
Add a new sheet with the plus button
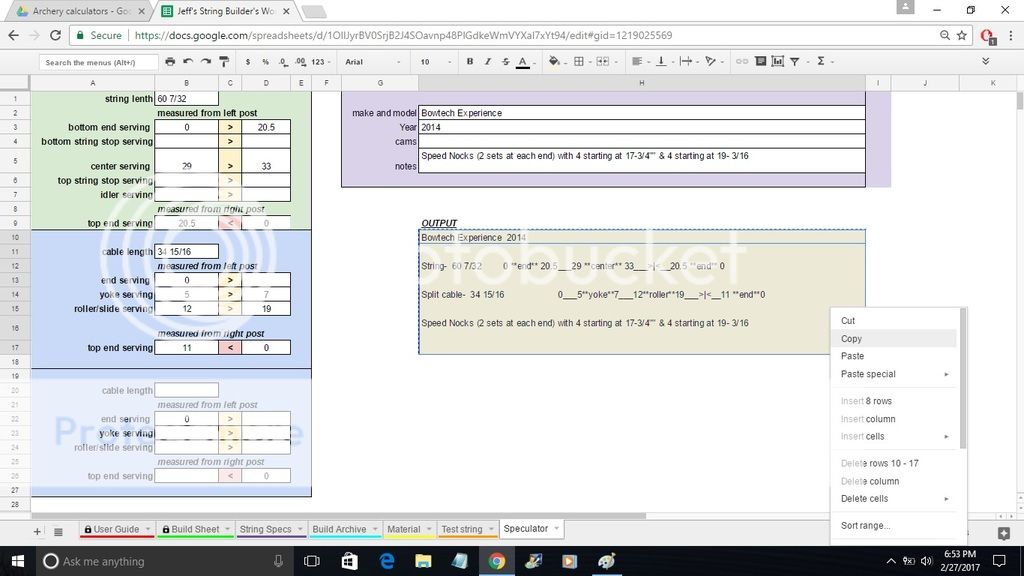pyautogui.click(x=37, y=529)
